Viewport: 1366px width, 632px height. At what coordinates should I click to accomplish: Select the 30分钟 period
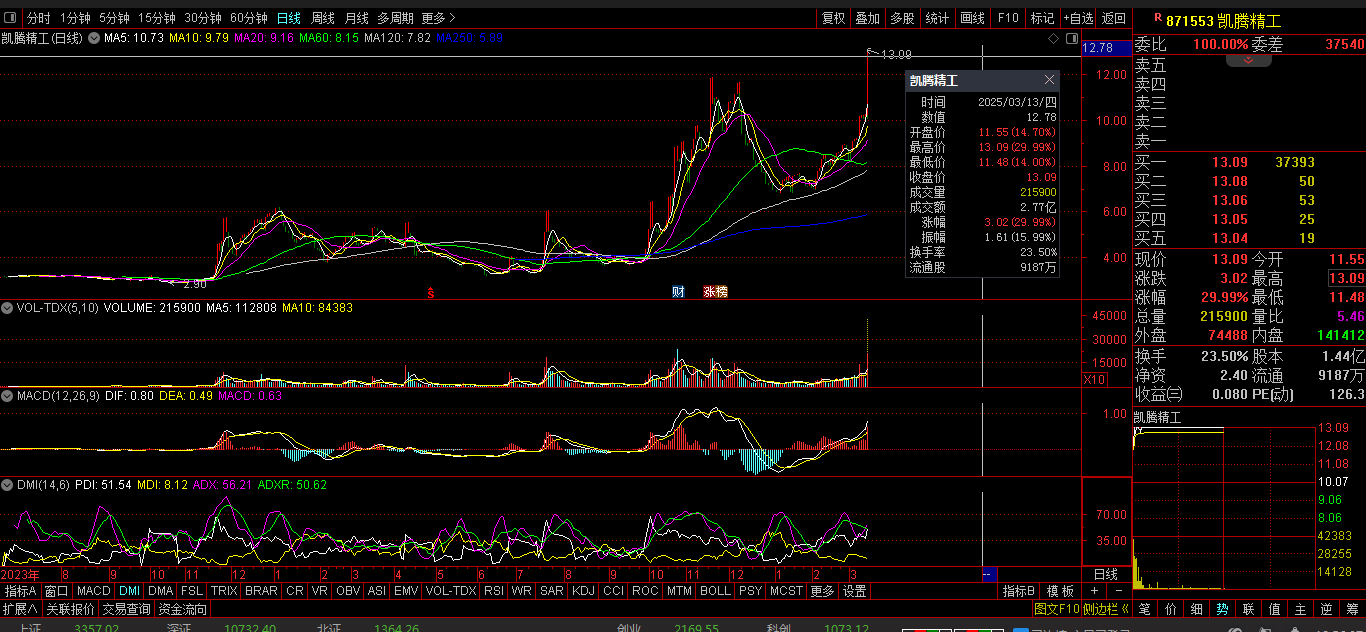click(x=203, y=18)
